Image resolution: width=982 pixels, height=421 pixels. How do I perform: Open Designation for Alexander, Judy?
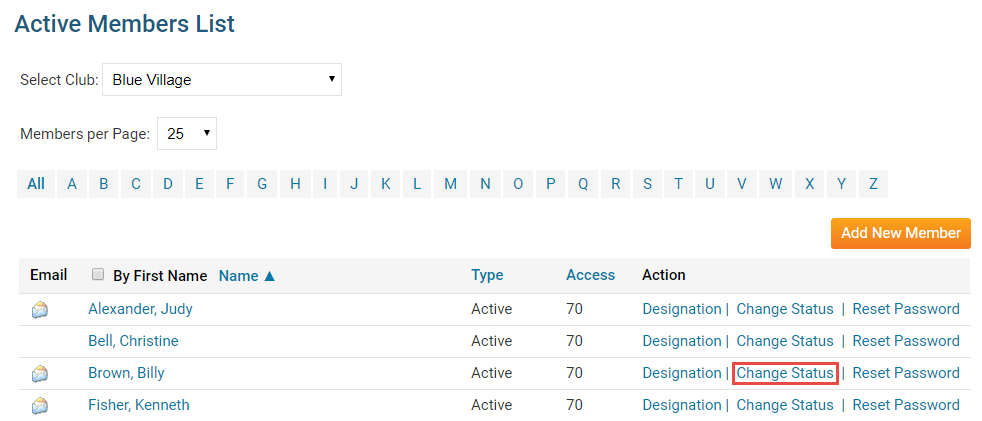(x=681, y=309)
